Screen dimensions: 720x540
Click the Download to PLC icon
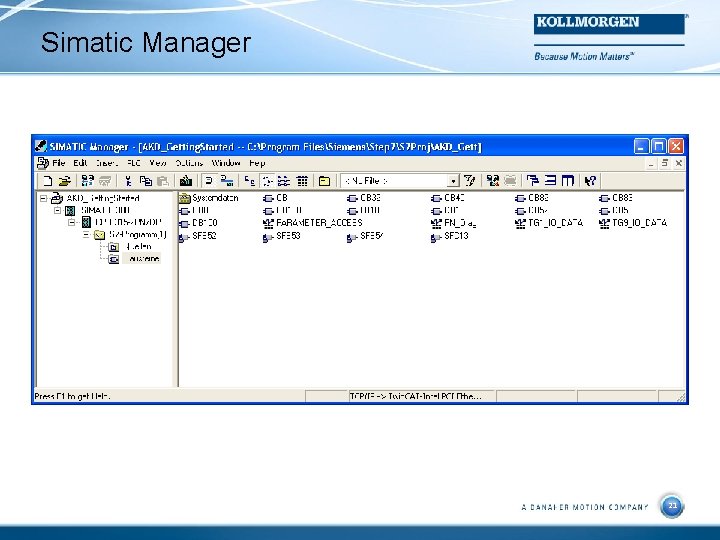[x=186, y=181]
